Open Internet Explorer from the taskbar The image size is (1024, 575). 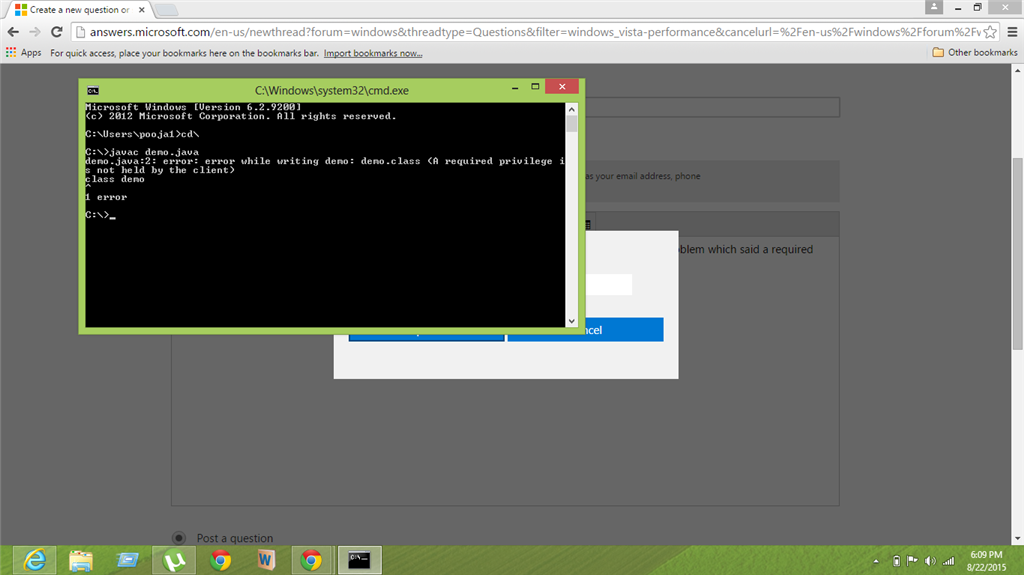pyautogui.click(x=35, y=561)
